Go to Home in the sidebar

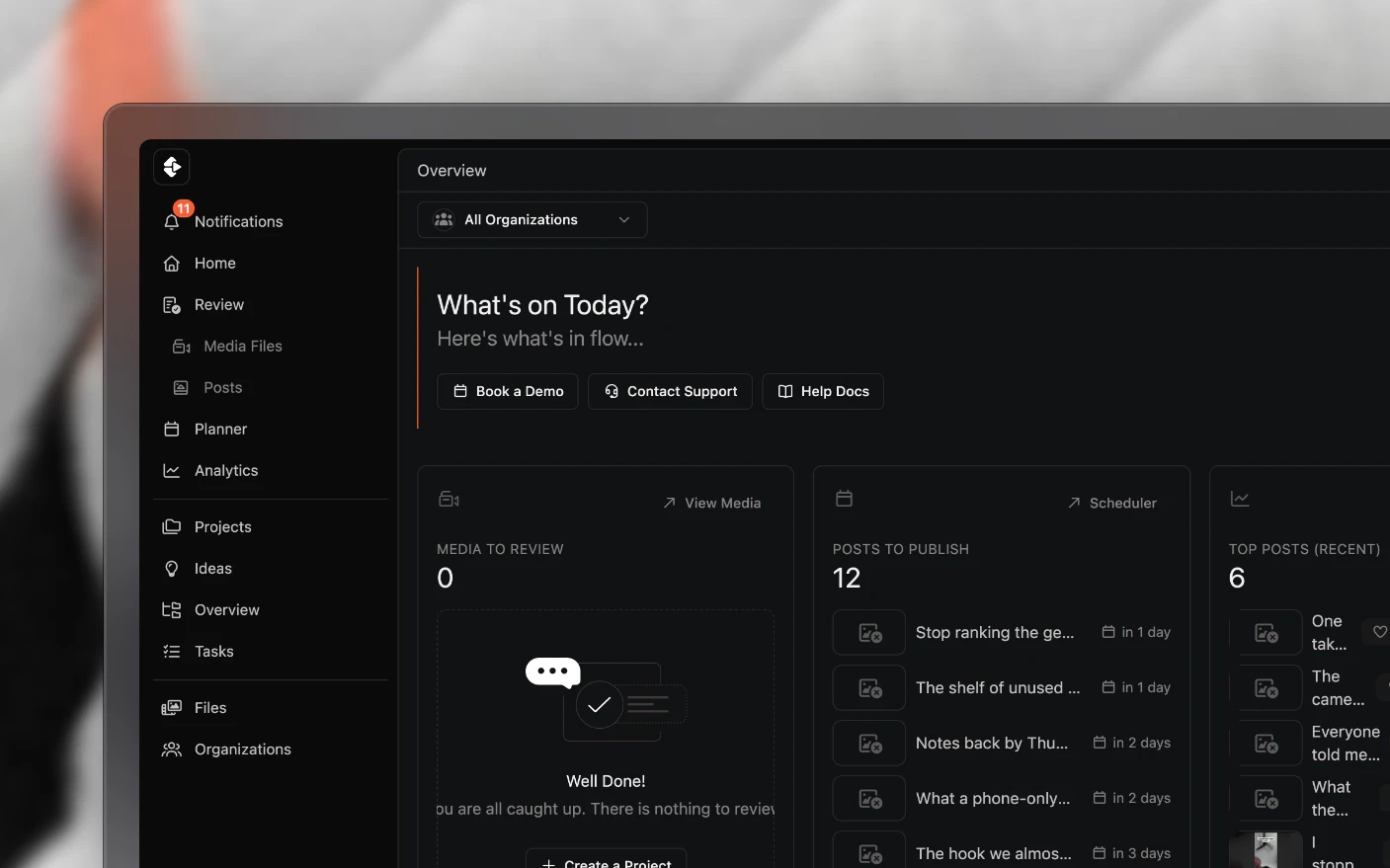tap(214, 264)
